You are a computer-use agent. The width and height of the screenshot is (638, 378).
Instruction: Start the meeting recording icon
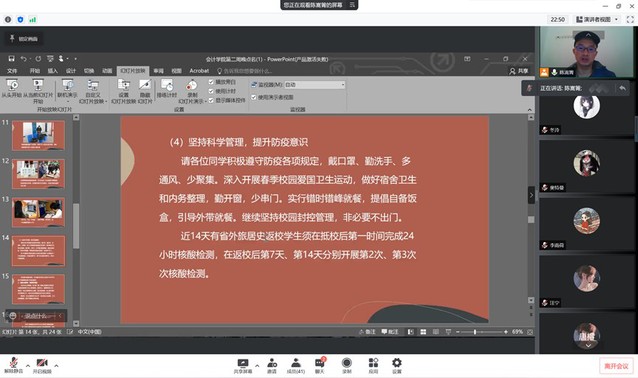click(x=347, y=365)
